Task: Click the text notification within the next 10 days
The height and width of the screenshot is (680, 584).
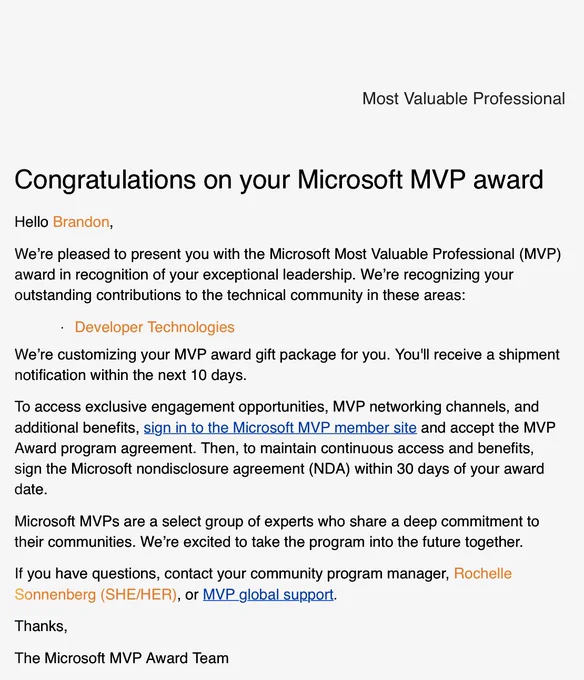Action: pos(131,375)
